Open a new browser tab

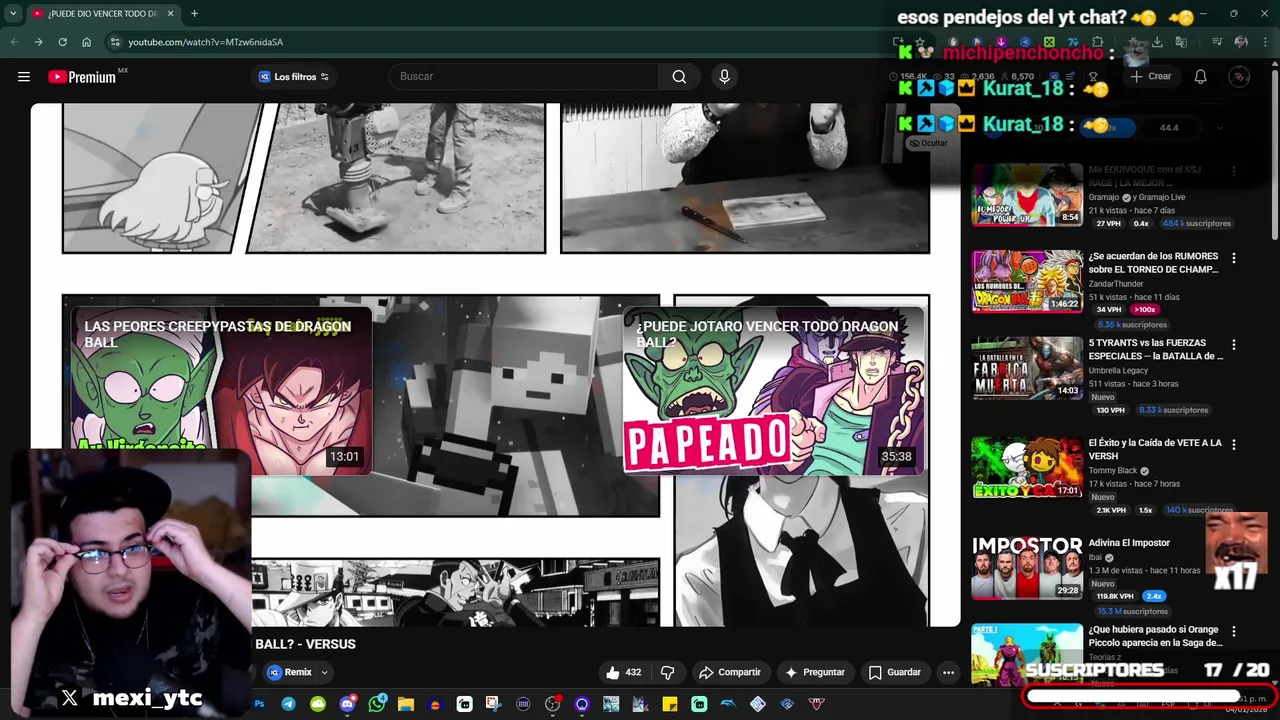(194, 14)
